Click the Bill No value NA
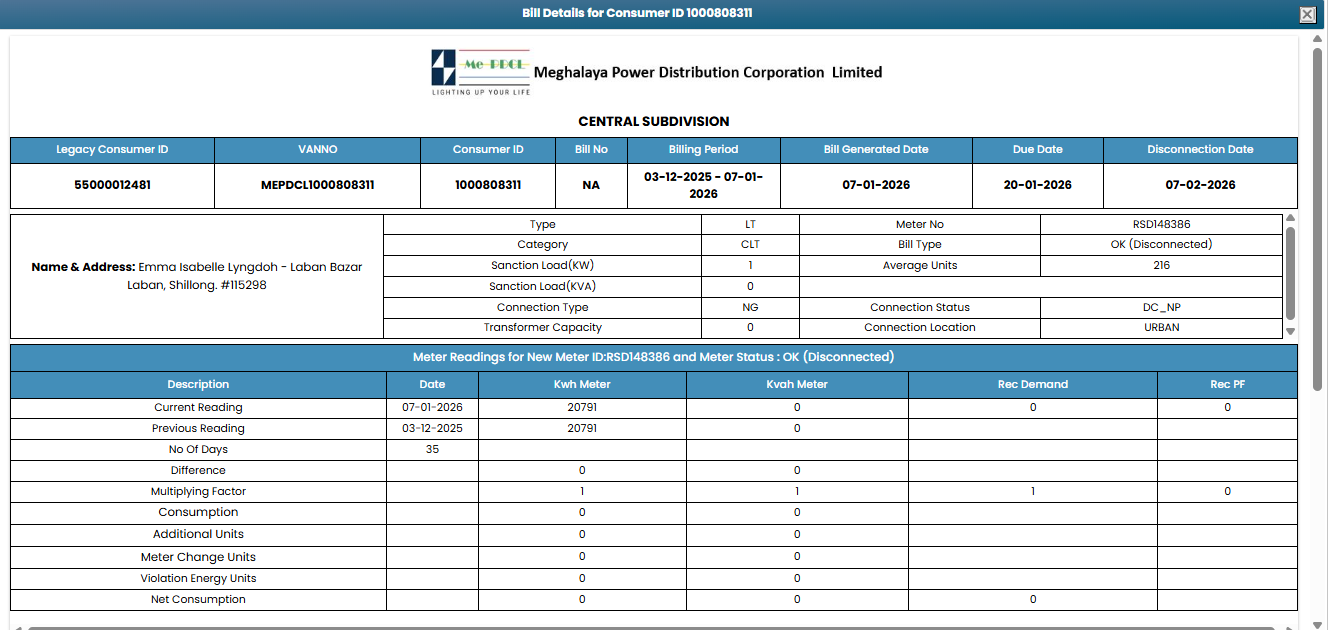The height and width of the screenshot is (630, 1328). point(591,185)
